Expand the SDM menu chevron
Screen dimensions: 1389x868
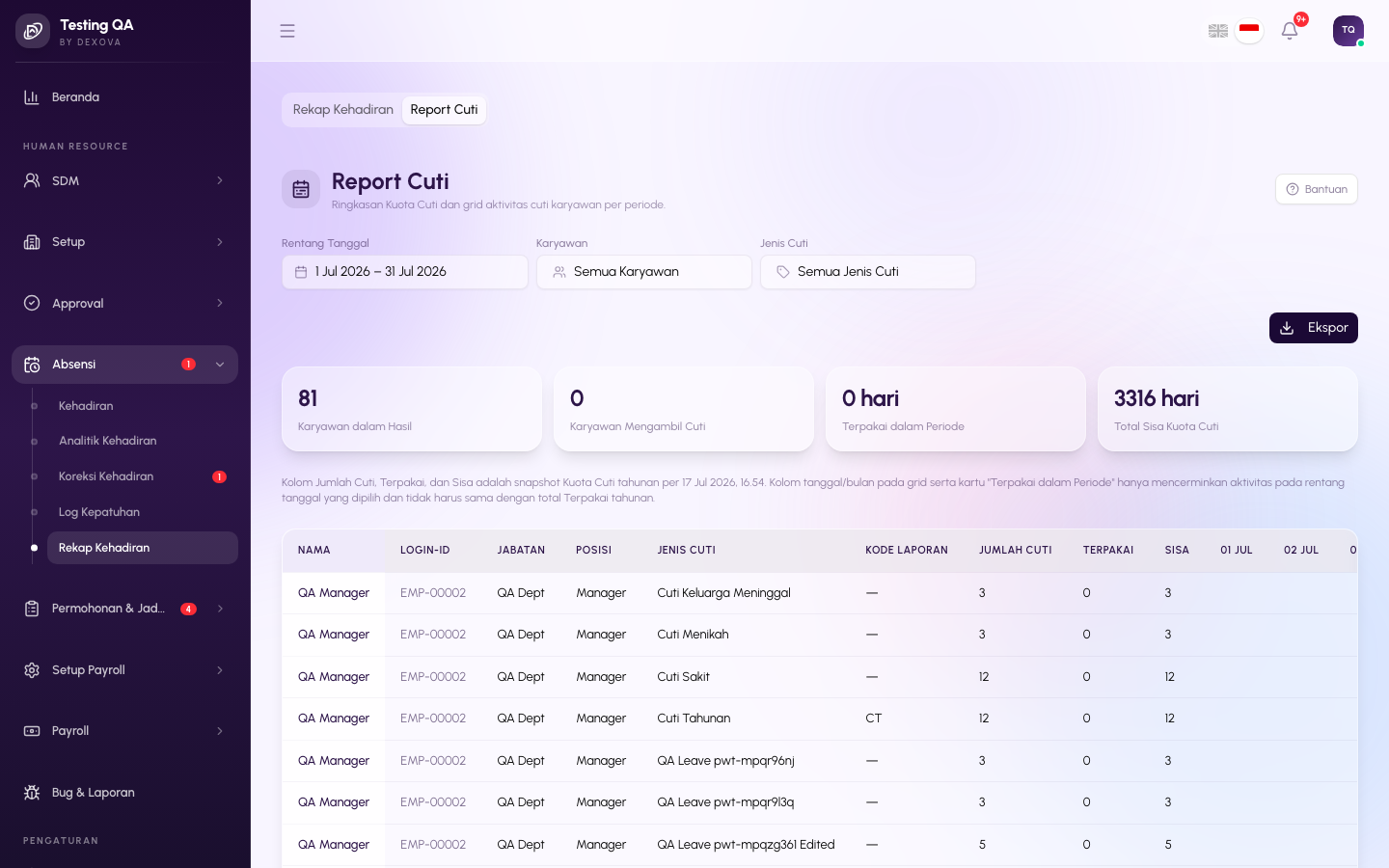220,180
